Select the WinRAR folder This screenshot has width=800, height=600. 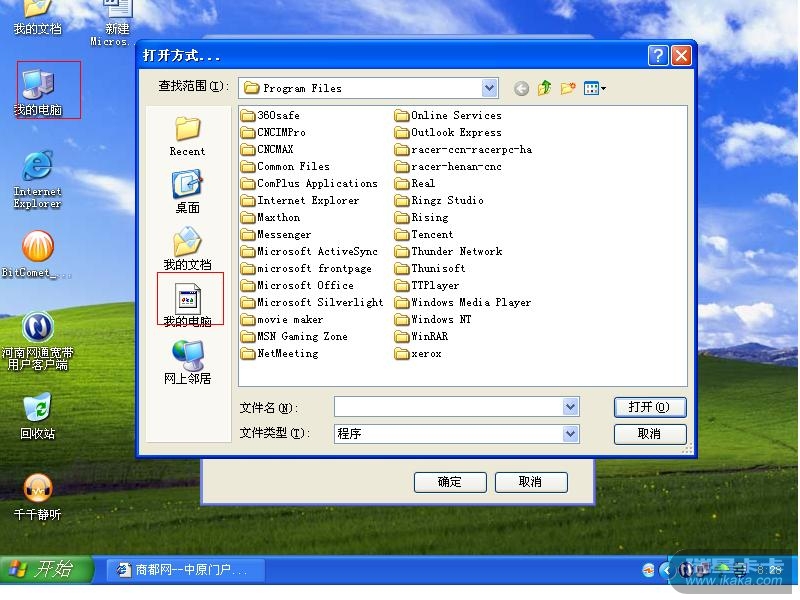click(421, 336)
